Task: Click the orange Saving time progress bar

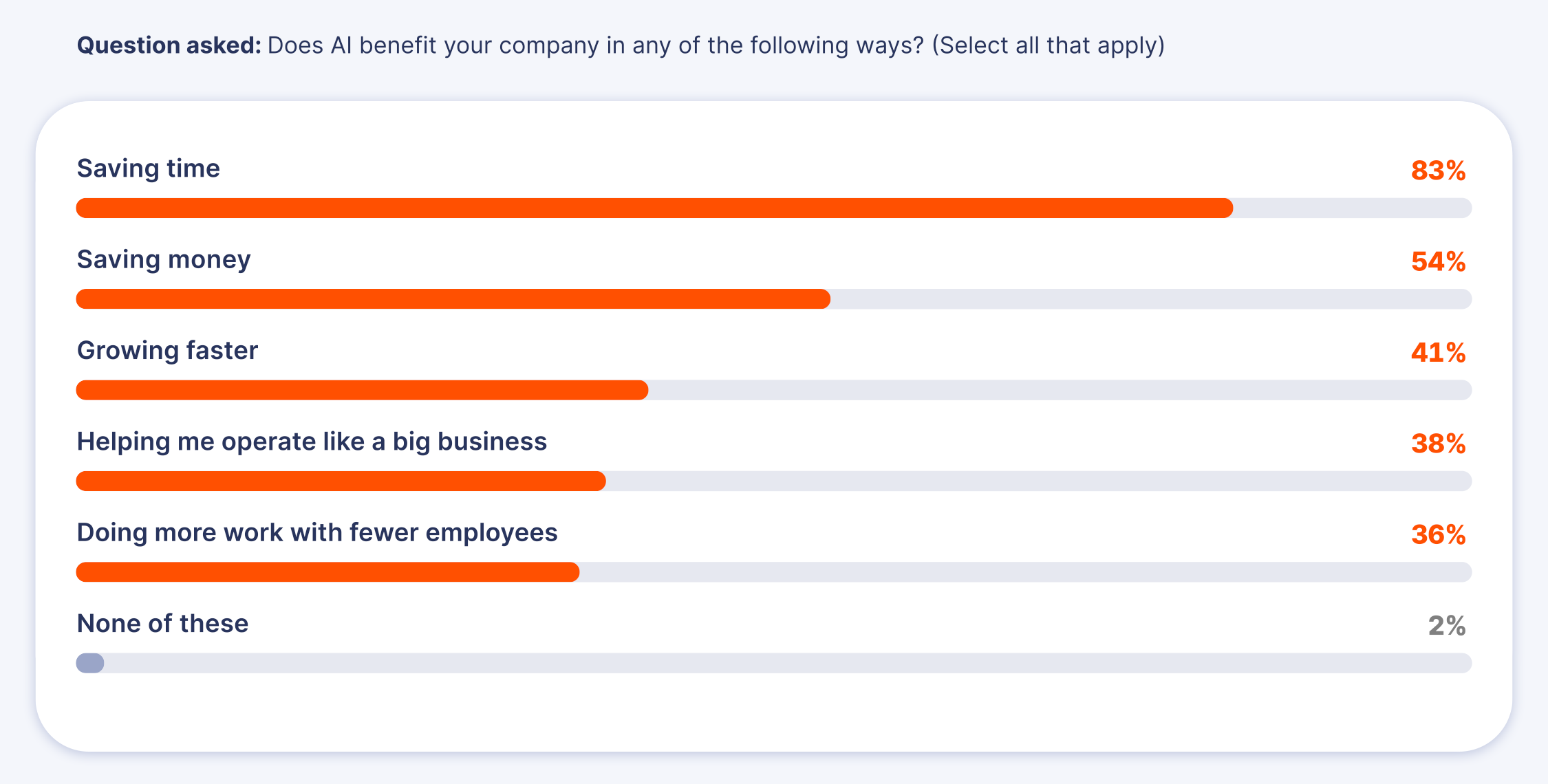Action: [654, 208]
